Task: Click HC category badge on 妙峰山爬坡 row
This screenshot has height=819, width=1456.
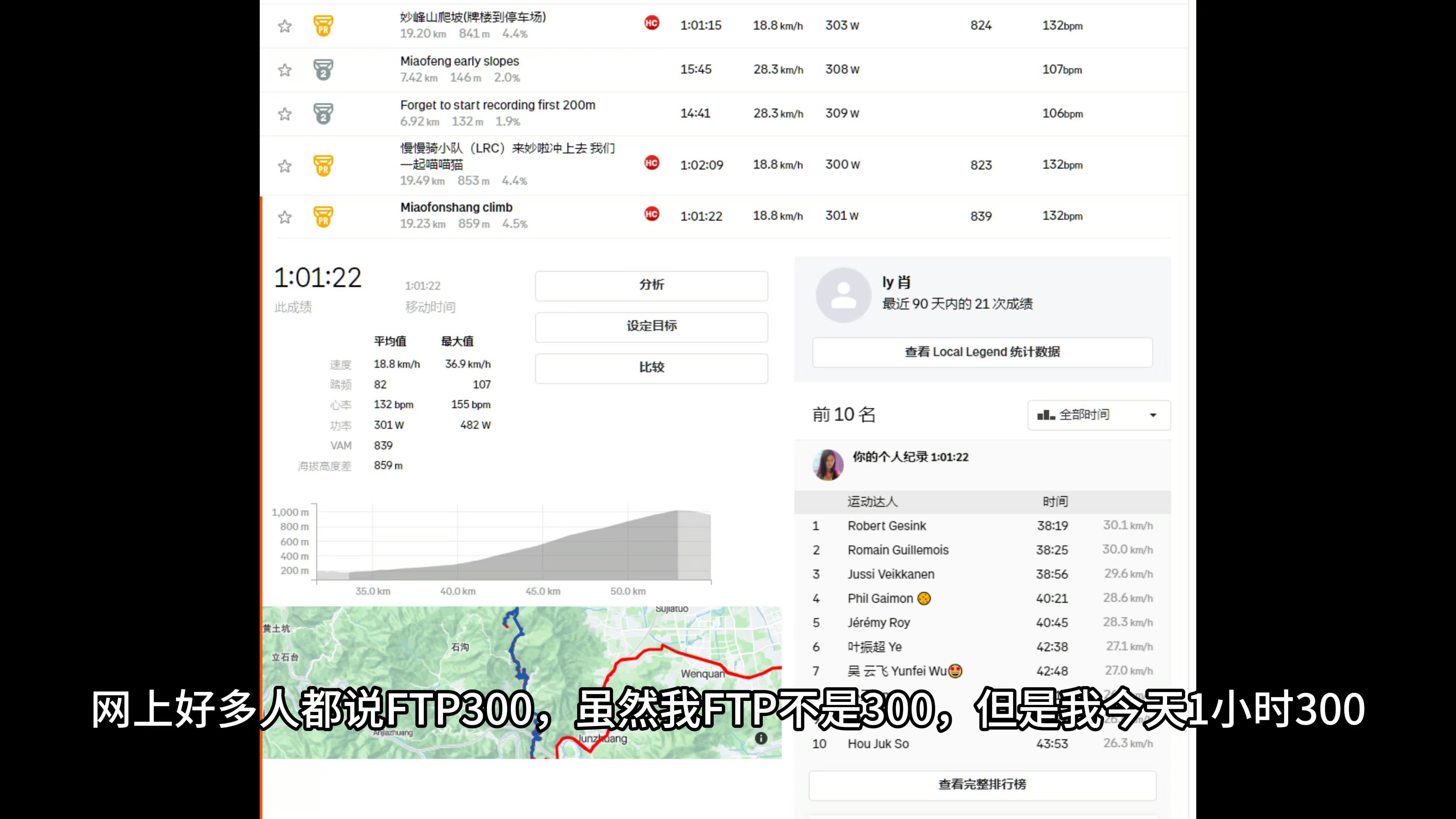Action: coord(652,23)
